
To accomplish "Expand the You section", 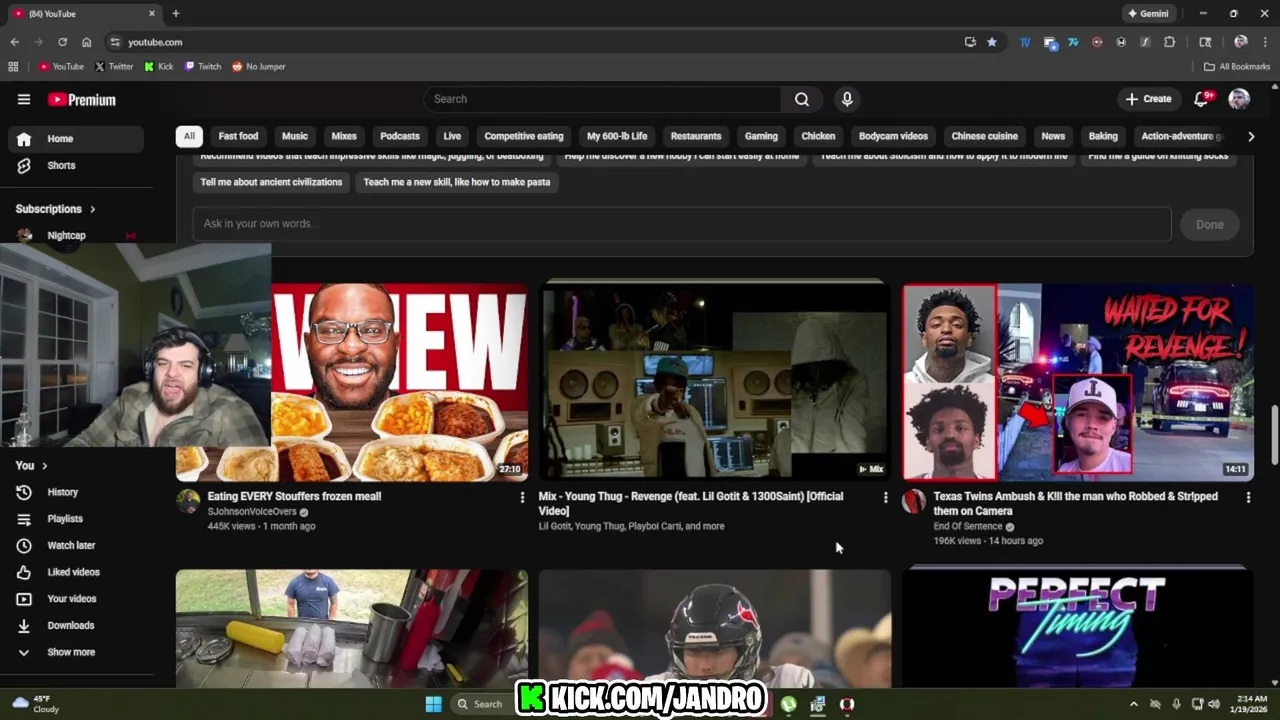I will click(32, 465).
